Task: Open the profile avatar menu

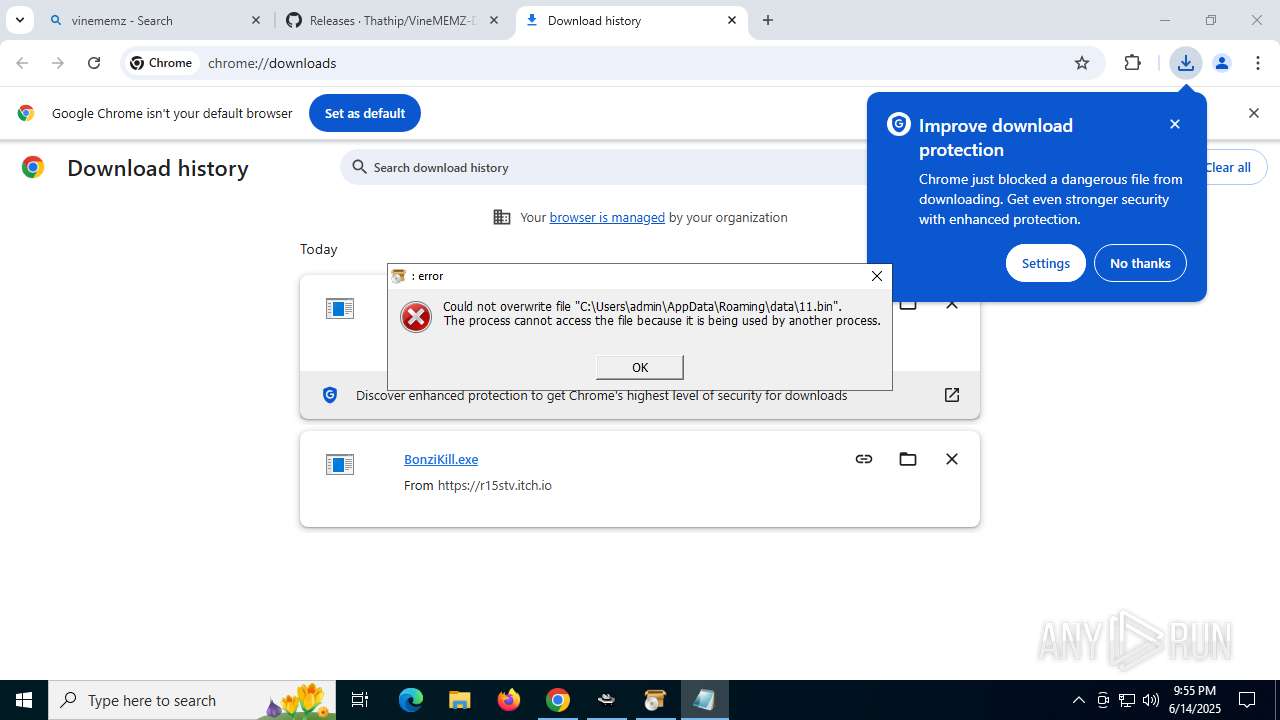Action: point(1222,63)
